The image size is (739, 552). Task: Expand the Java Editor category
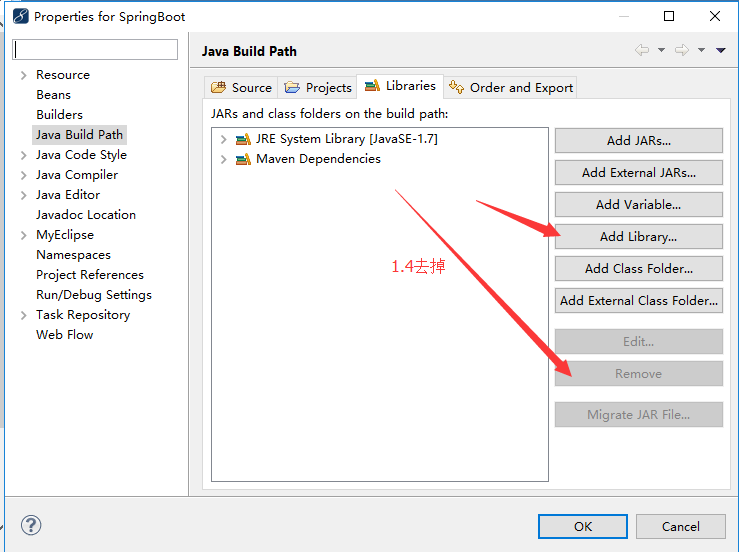pos(24,195)
